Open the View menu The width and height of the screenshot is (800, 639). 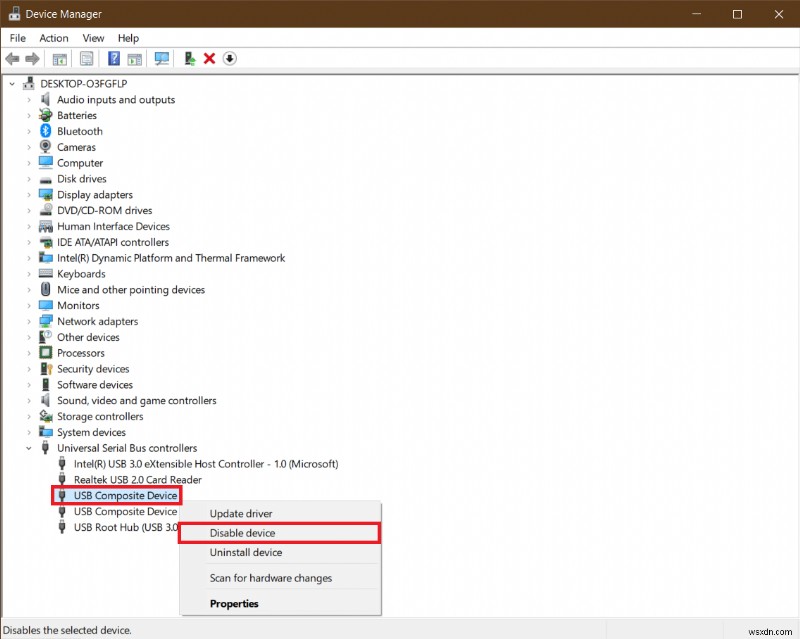point(93,38)
